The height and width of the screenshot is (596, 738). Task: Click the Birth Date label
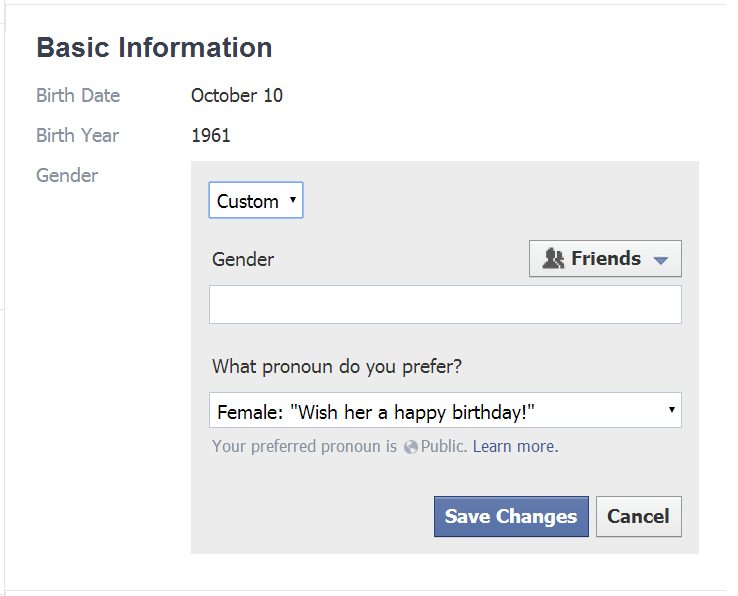pos(78,96)
